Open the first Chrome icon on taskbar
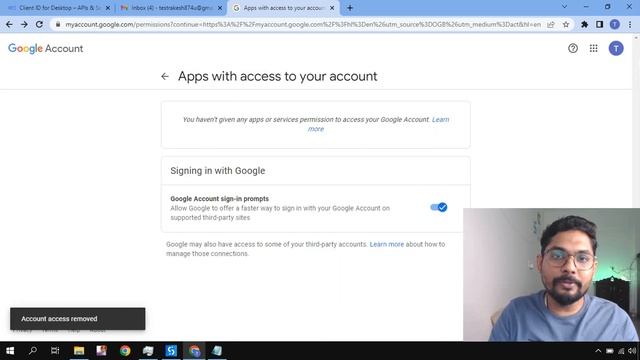The height and width of the screenshot is (360, 640). pos(125,351)
